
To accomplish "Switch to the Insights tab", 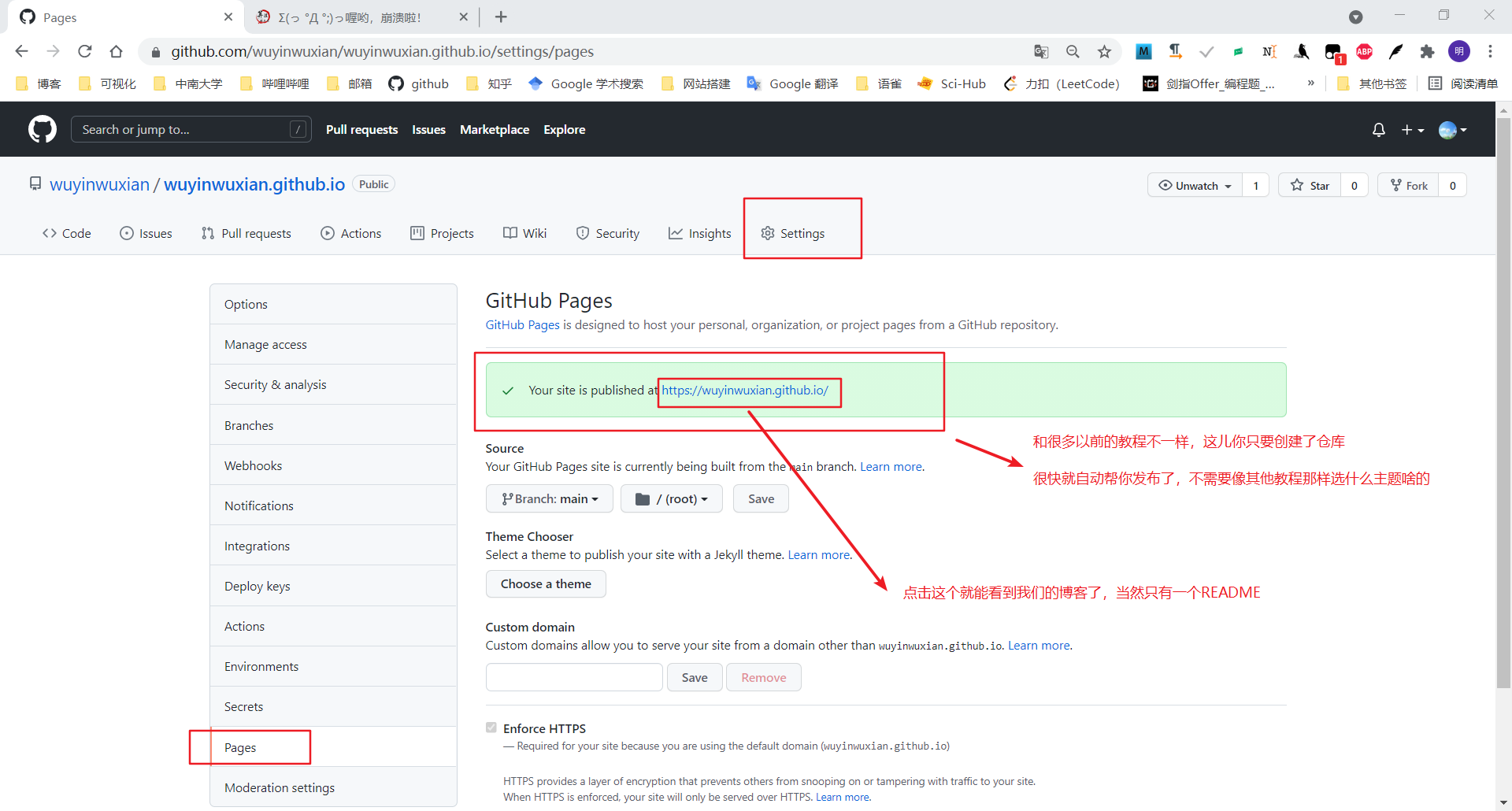I will click(699, 233).
